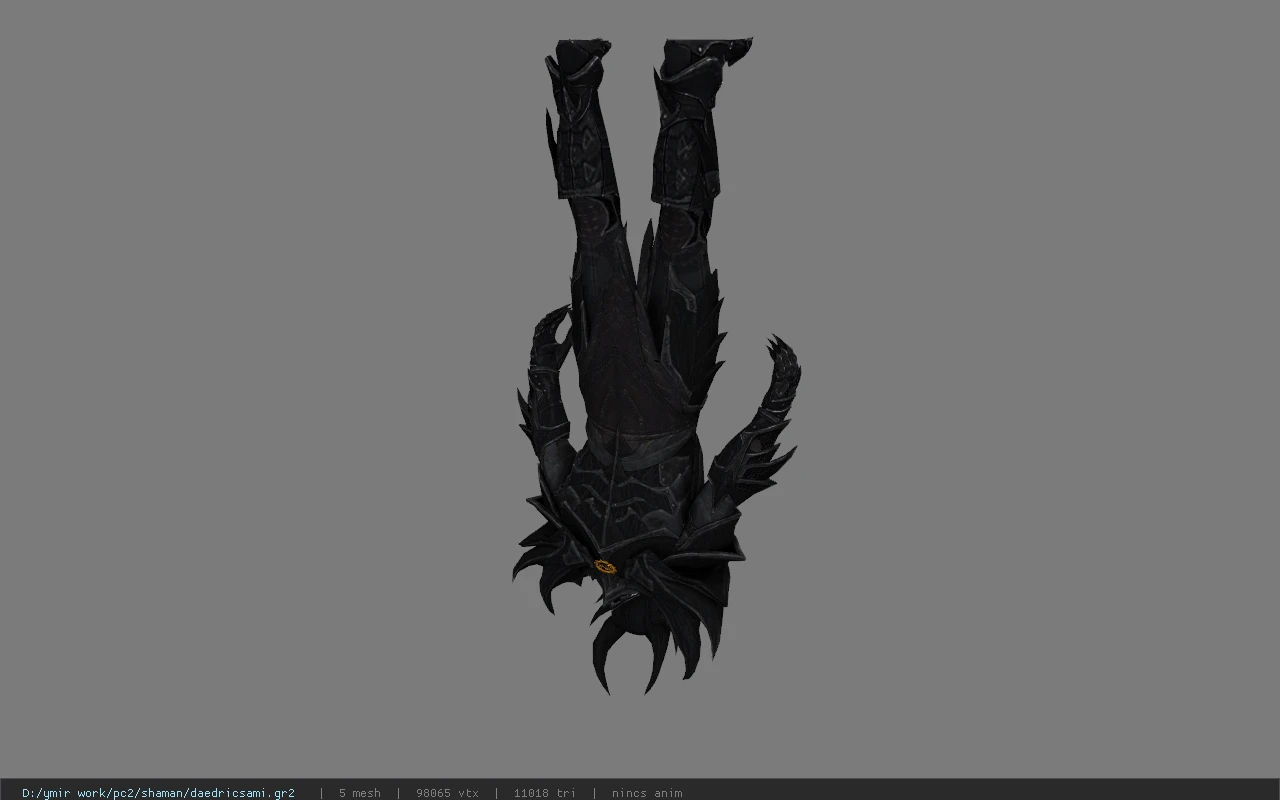Click the "5 mesh" status entry
This screenshot has height=800, width=1280.
pyautogui.click(x=359, y=793)
